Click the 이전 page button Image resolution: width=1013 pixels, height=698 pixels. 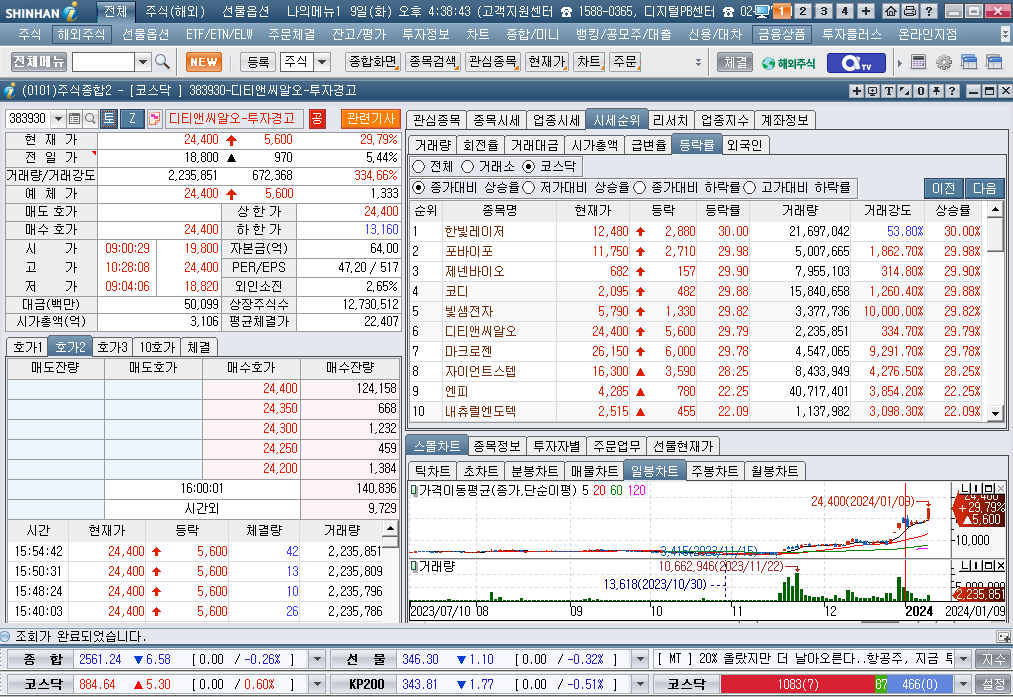[x=943, y=188]
